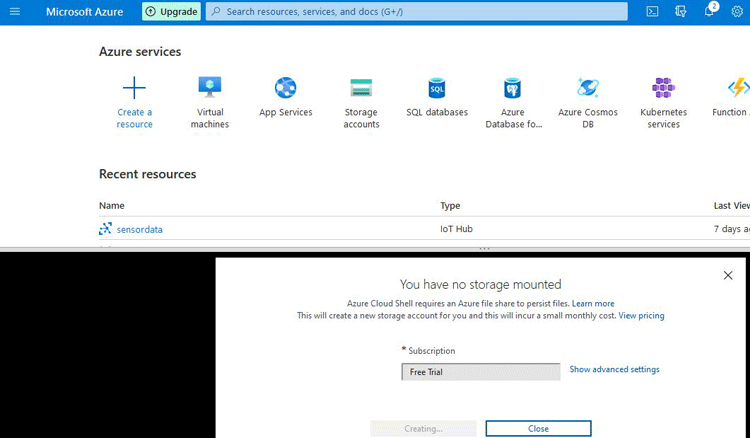Click Show advanced settings link
750x438 pixels.
pyautogui.click(x=614, y=369)
